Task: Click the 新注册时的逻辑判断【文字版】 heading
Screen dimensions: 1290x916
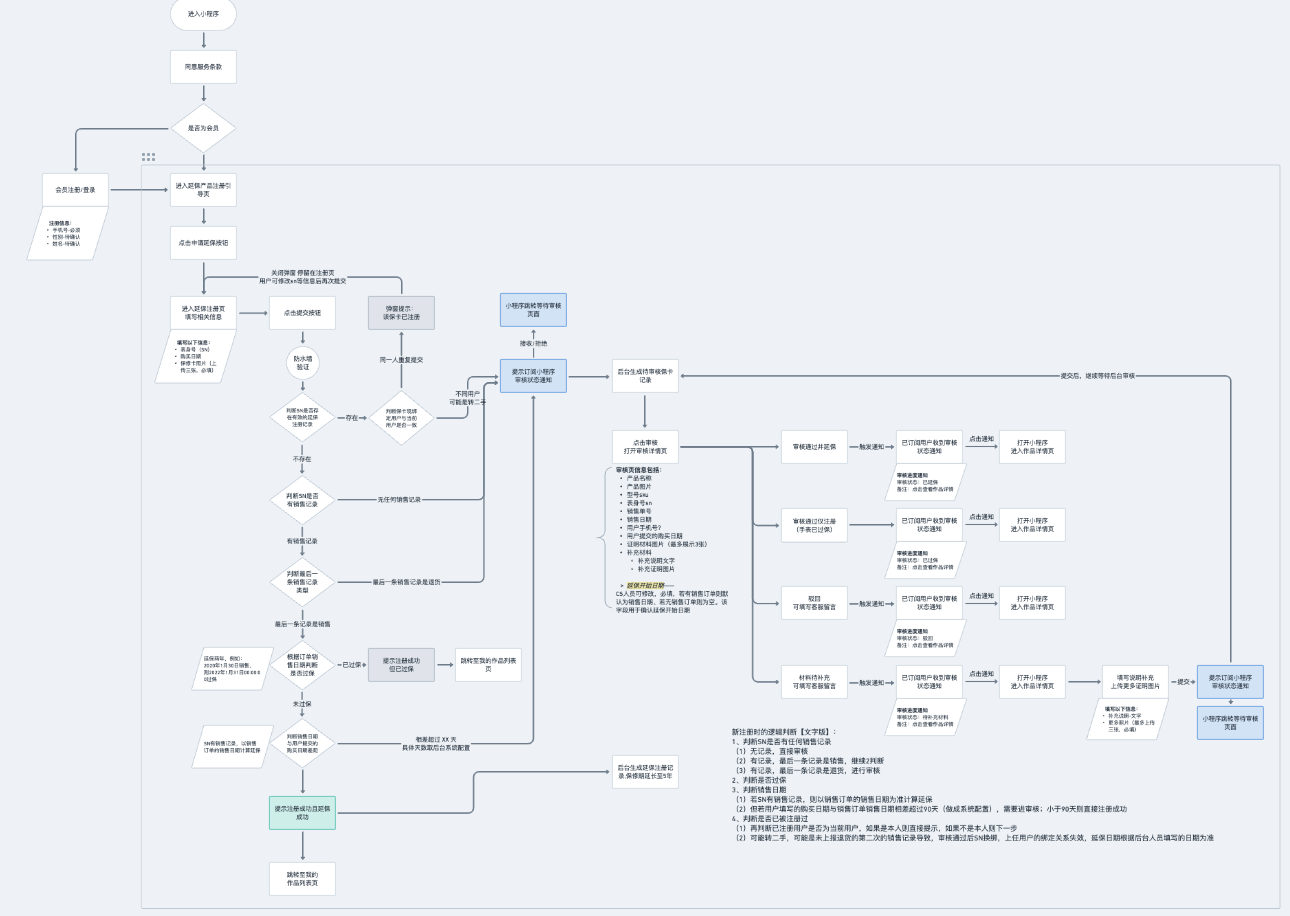Action: [785, 732]
